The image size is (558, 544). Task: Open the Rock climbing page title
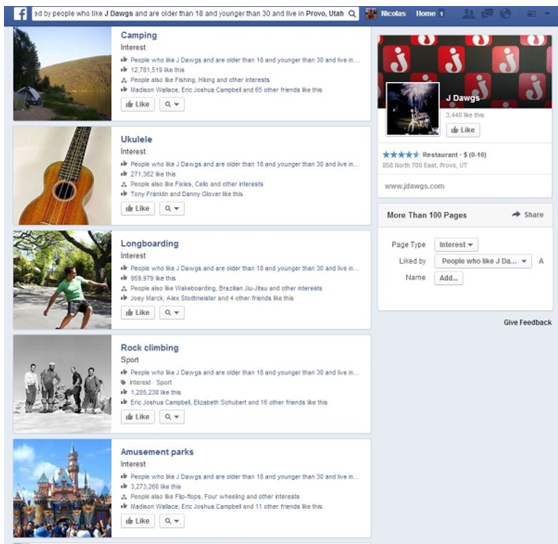pos(149,348)
